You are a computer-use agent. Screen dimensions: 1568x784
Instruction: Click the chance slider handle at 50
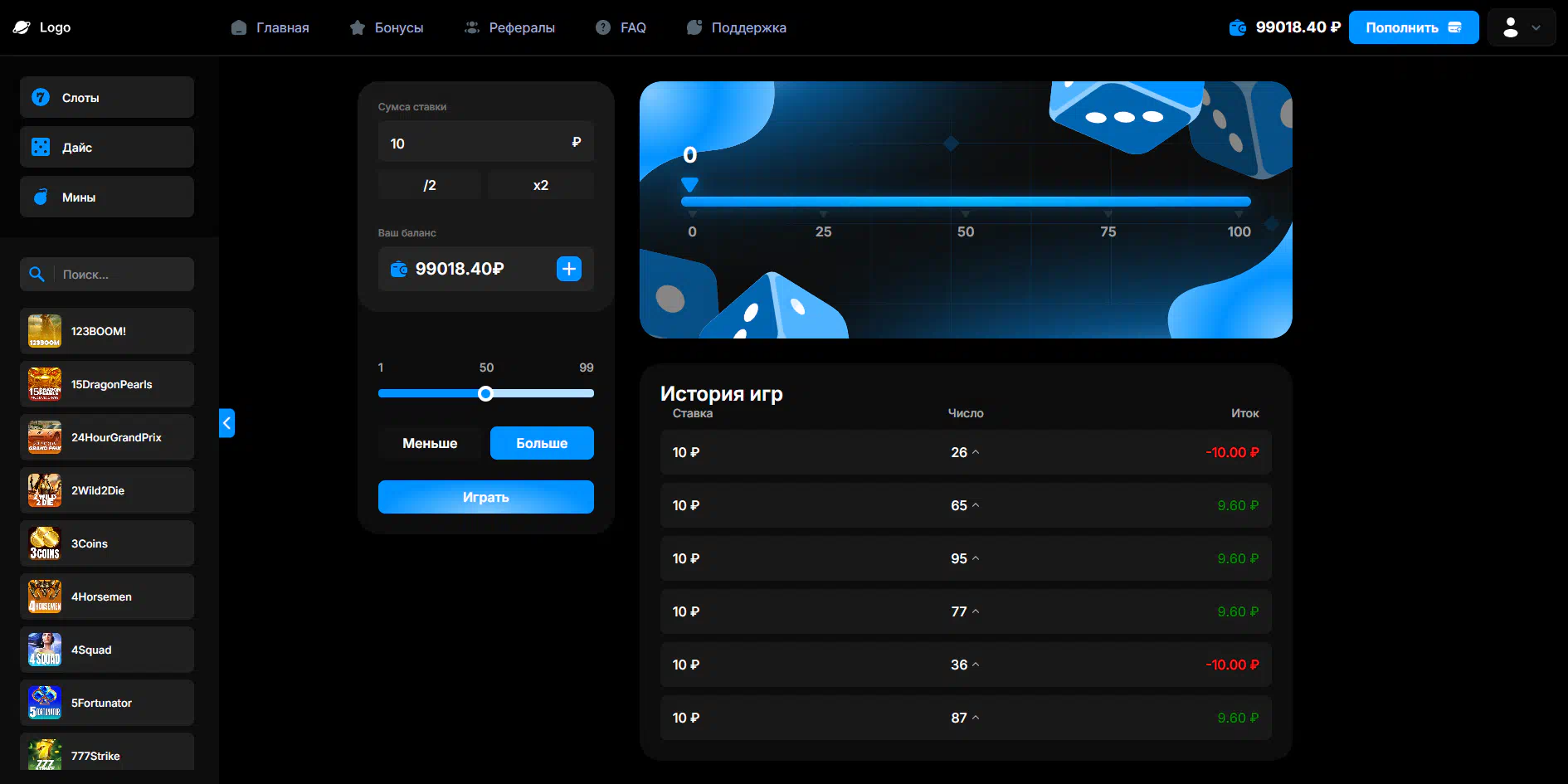click(x=486, y=393)
